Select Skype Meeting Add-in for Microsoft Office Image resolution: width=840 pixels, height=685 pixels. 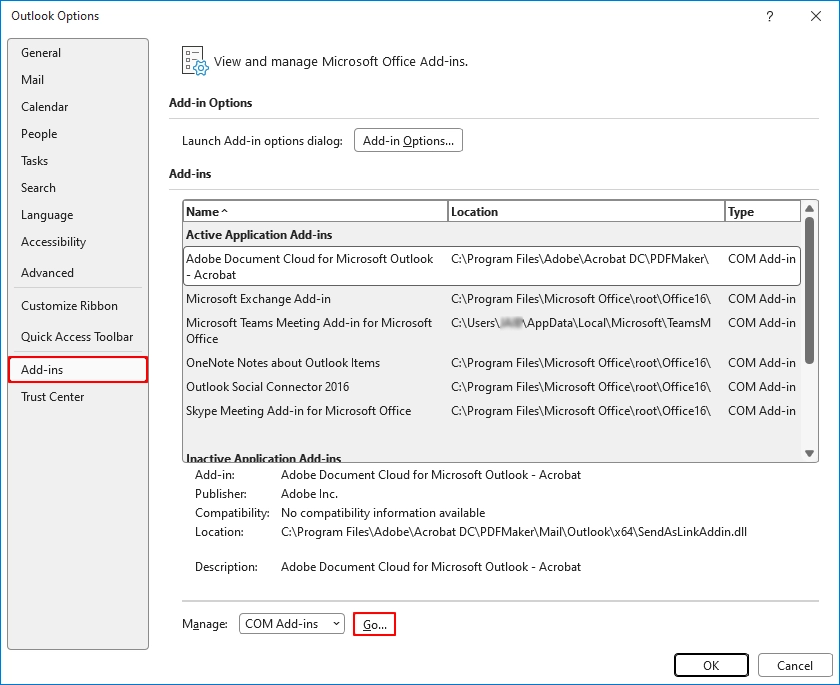click(492, 411)
